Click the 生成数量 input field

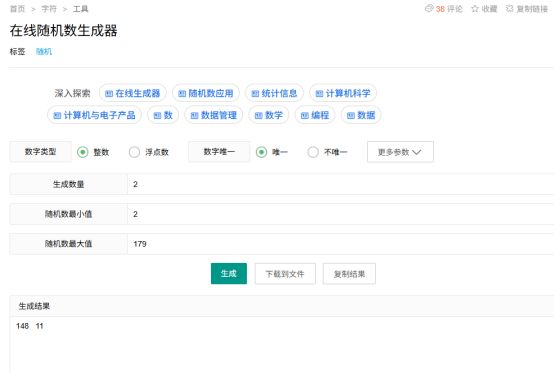click(340, 184)
